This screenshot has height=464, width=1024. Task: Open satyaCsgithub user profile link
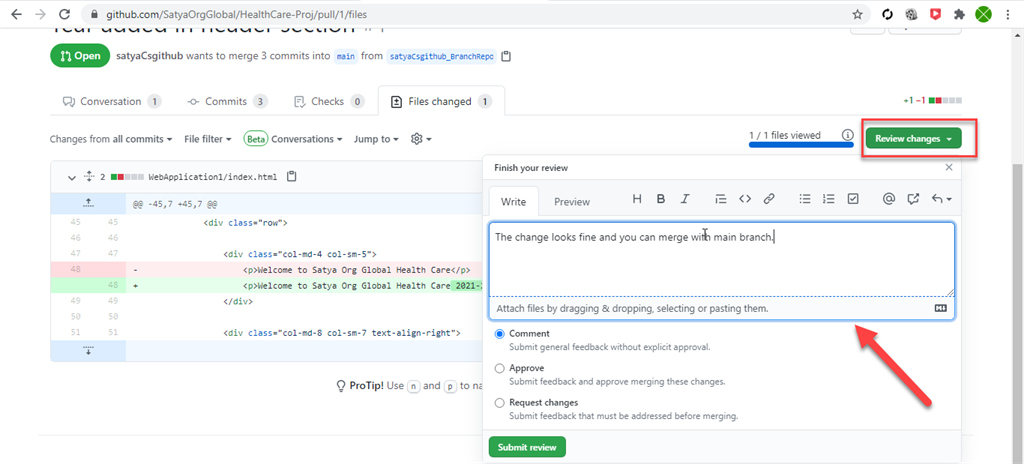click(x=150, y=56)
